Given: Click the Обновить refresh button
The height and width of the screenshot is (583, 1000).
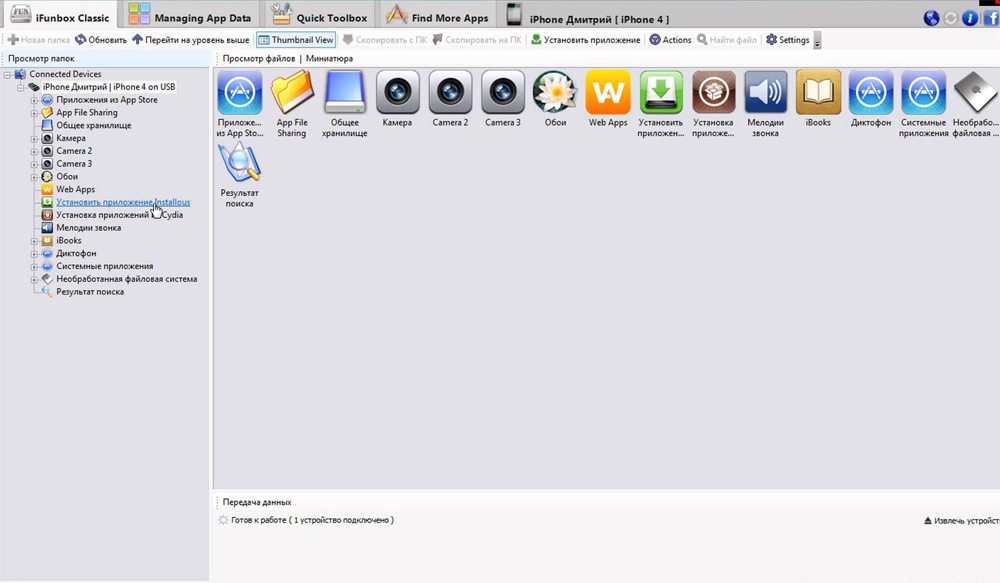Looking at the screenshot, I should point(101,40).
